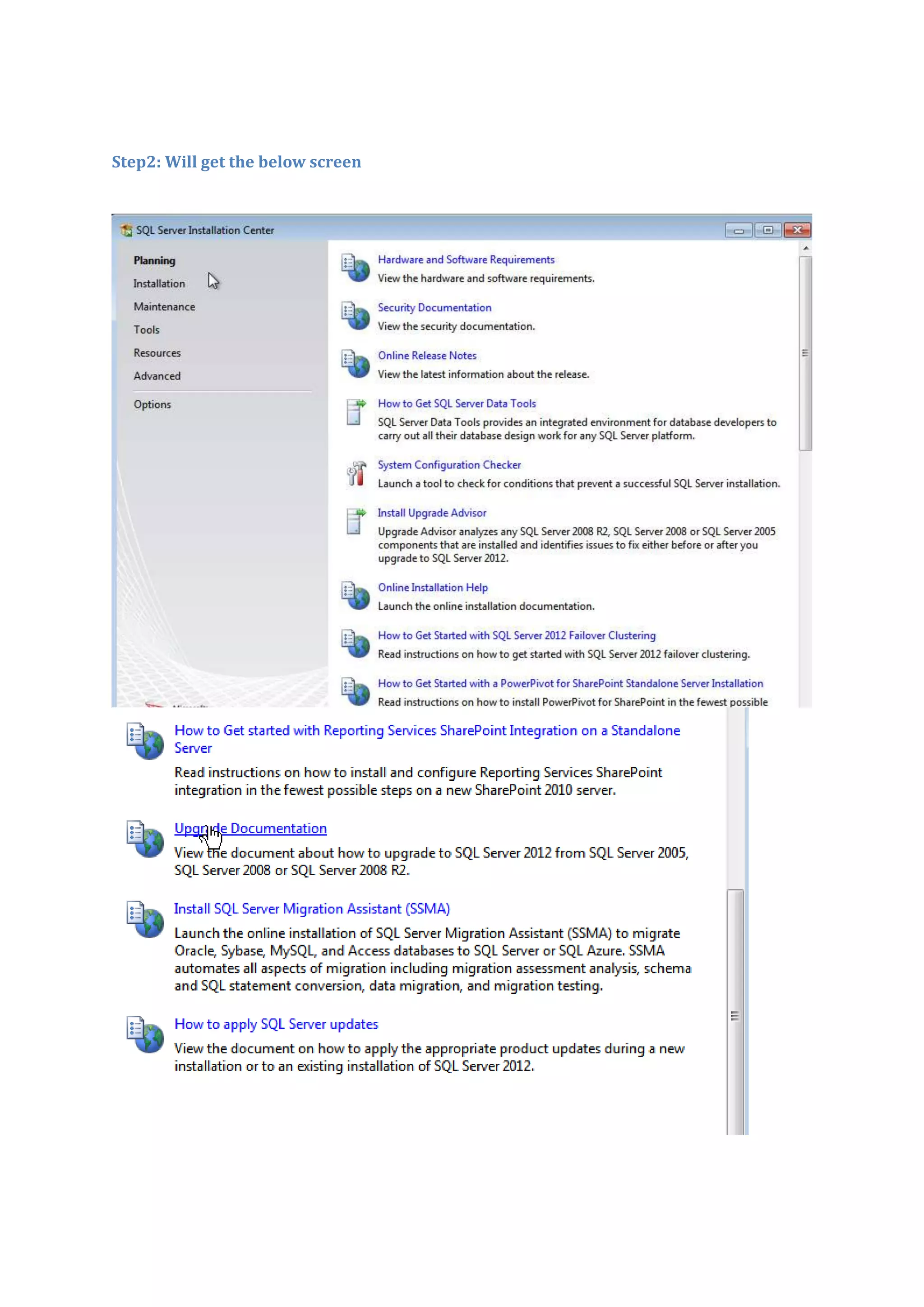The image size is (924, 1307).
Task: Select Tools from the left navigation
Action: coord(146,329)
